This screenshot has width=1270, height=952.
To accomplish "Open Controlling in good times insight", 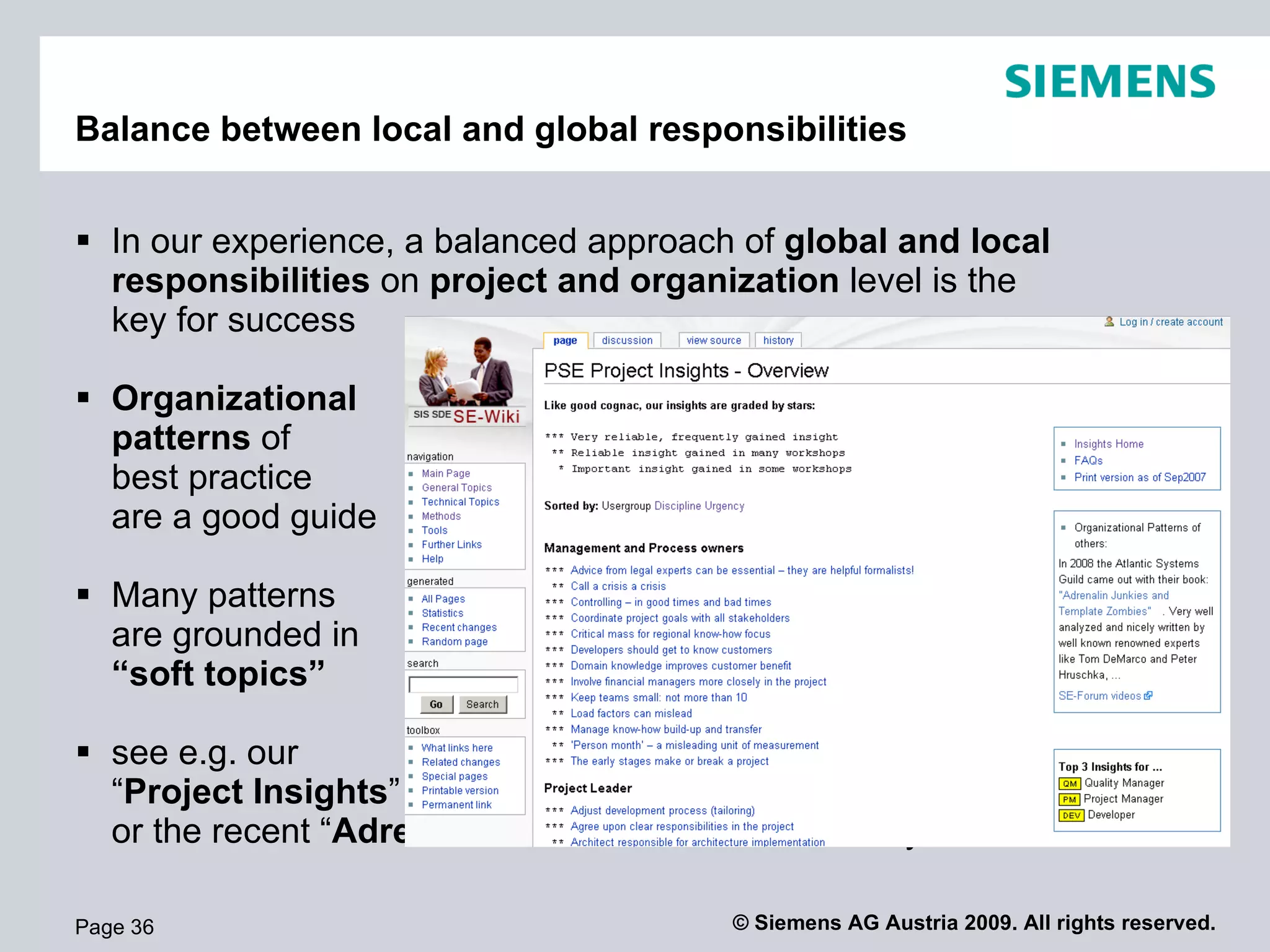I will click(671, 602).
